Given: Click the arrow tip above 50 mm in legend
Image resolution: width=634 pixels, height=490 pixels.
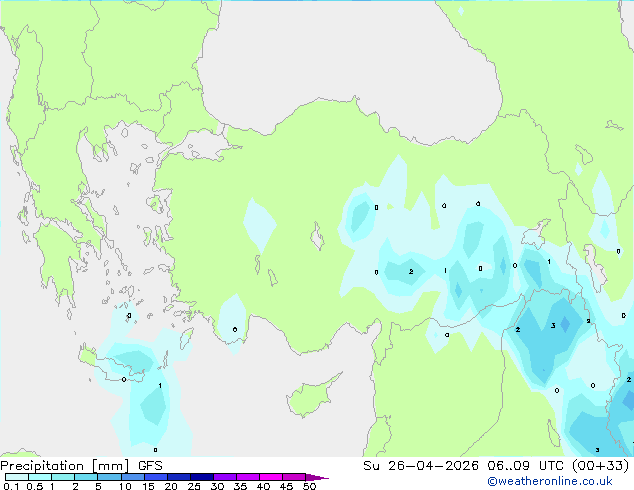Looking at the screenshot, I should coord(317,477).
